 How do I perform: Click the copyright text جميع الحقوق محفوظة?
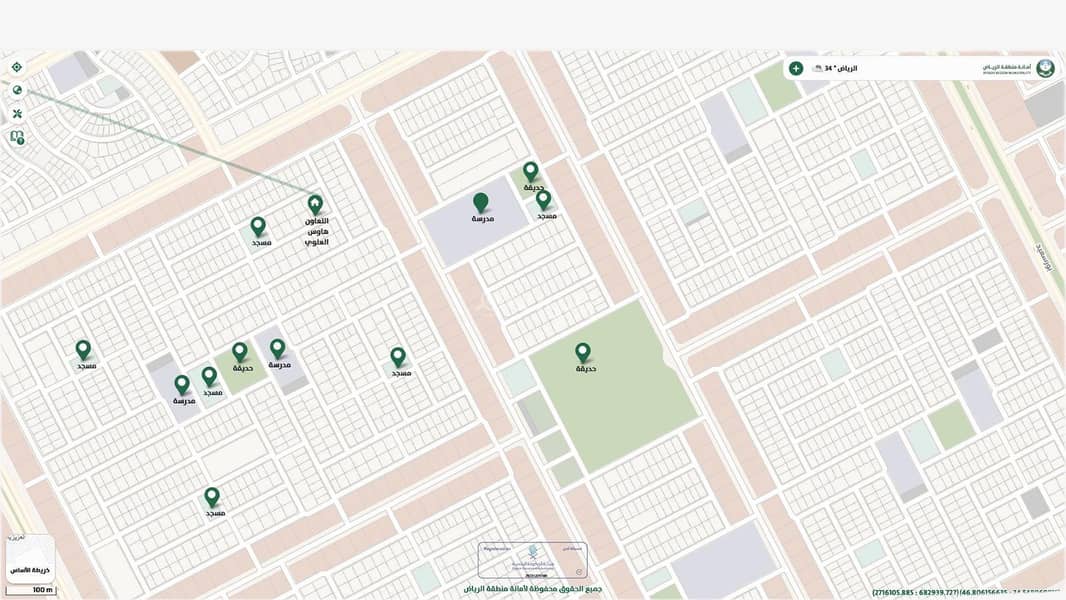point(532,589)
